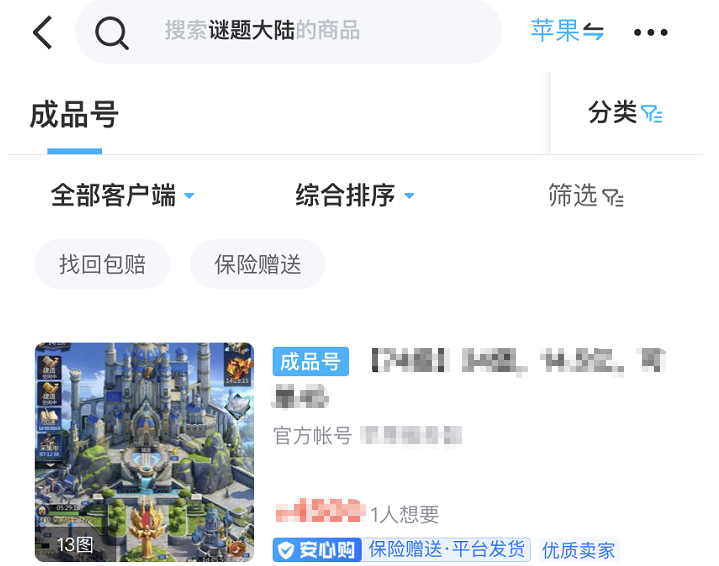Image resolution: width=719 pixels, height=566 pixels.
Task: Click the 苹果 platform switch arrows icon
Action: 593,32
